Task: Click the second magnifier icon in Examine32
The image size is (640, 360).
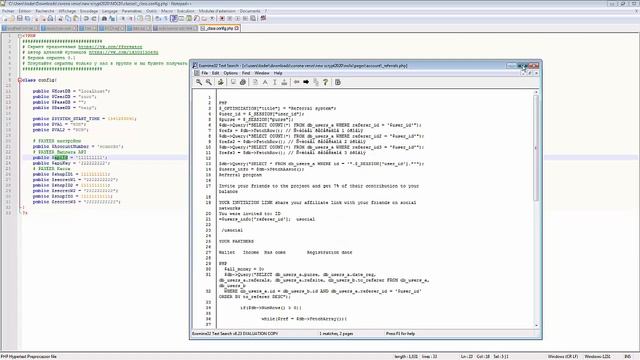Action: pos(209,82)
